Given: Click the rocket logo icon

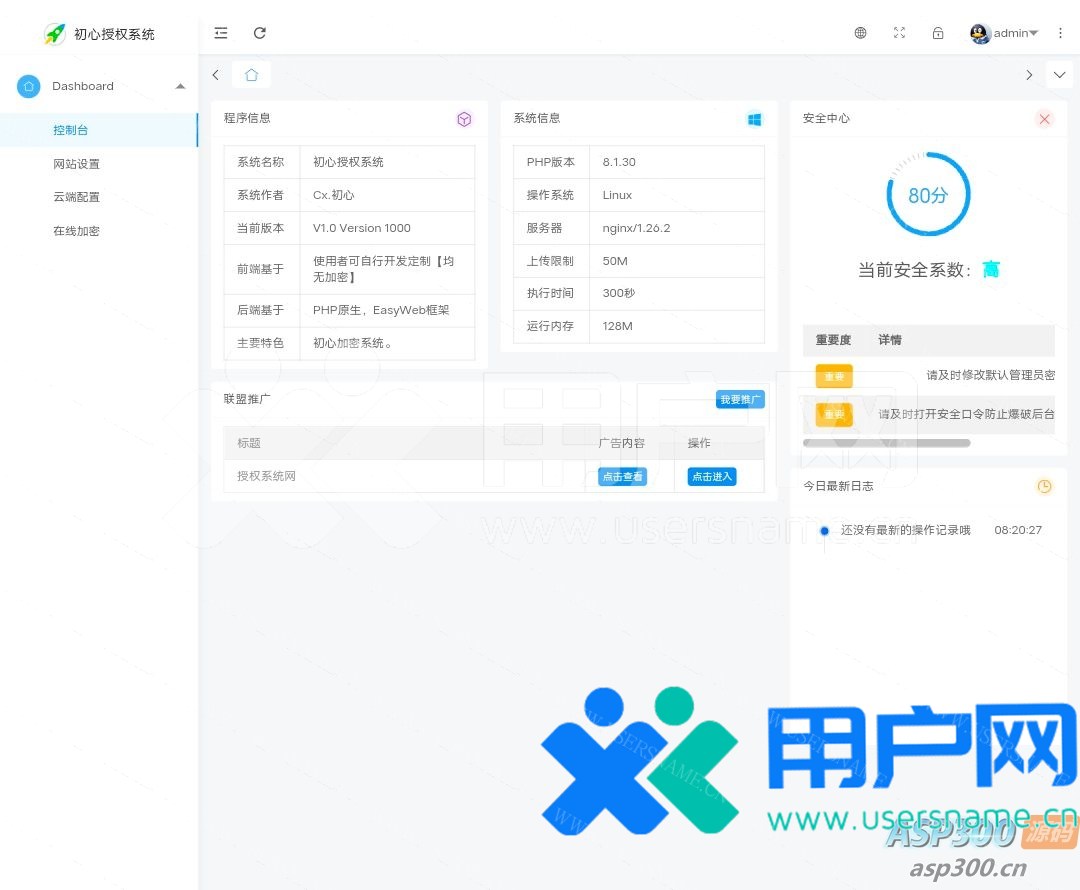Looking at the screenshot, I should 54,34.
